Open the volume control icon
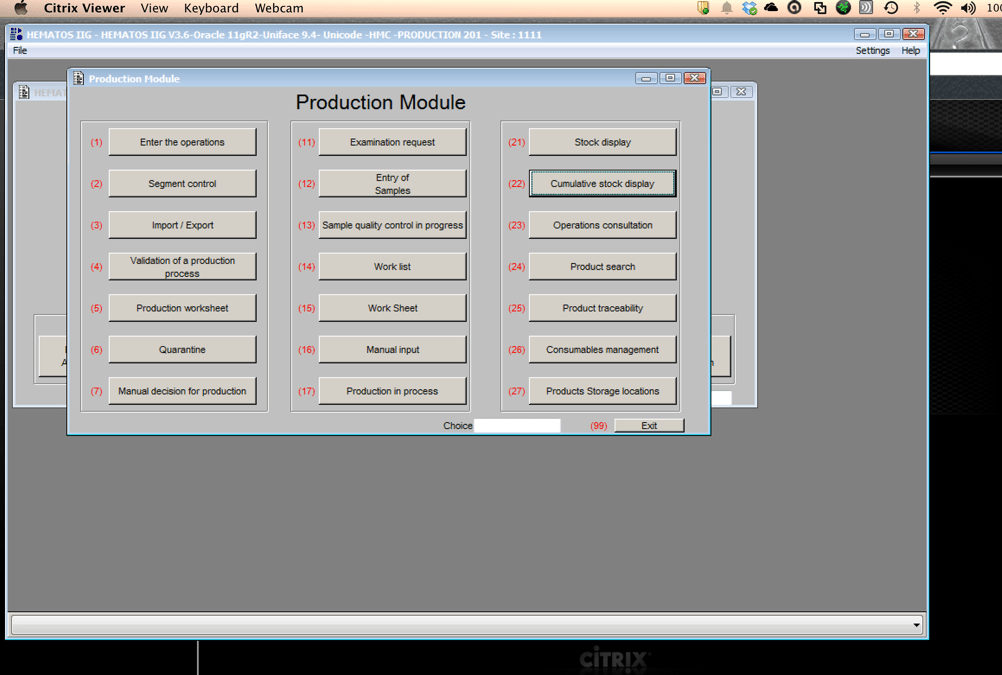1002x675 pixels. (967, 8)
